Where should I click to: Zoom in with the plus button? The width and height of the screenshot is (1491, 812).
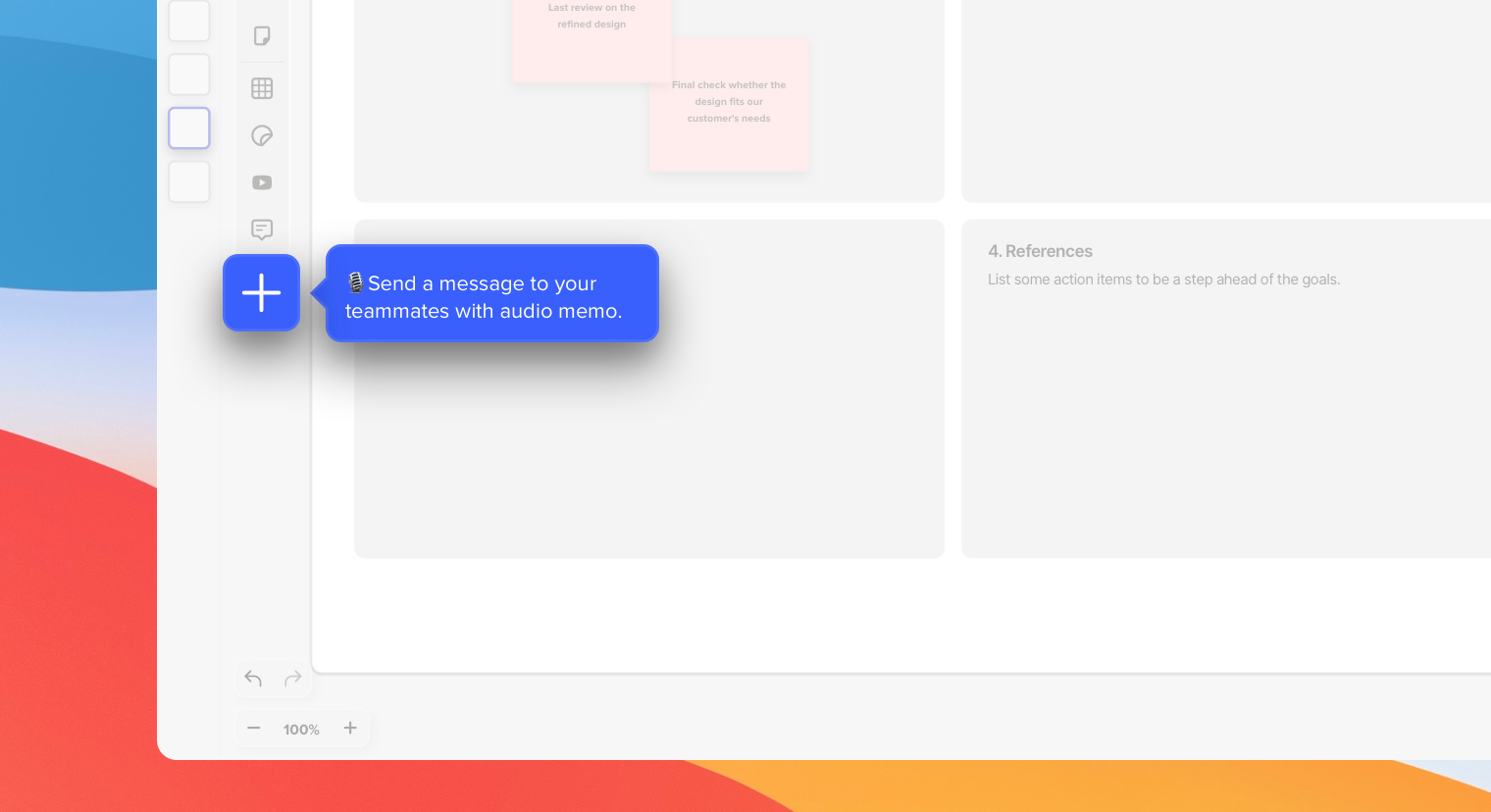350,728
